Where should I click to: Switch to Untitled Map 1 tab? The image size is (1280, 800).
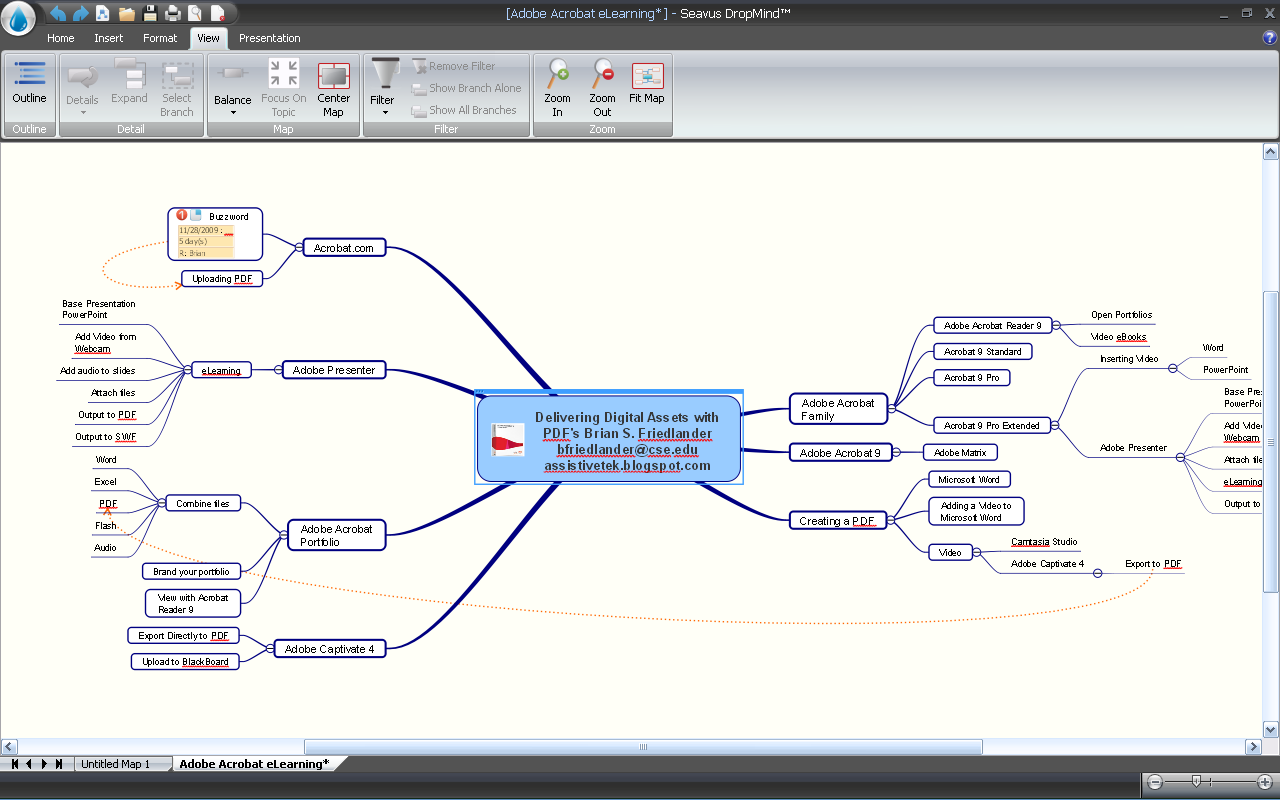(115, 764)
